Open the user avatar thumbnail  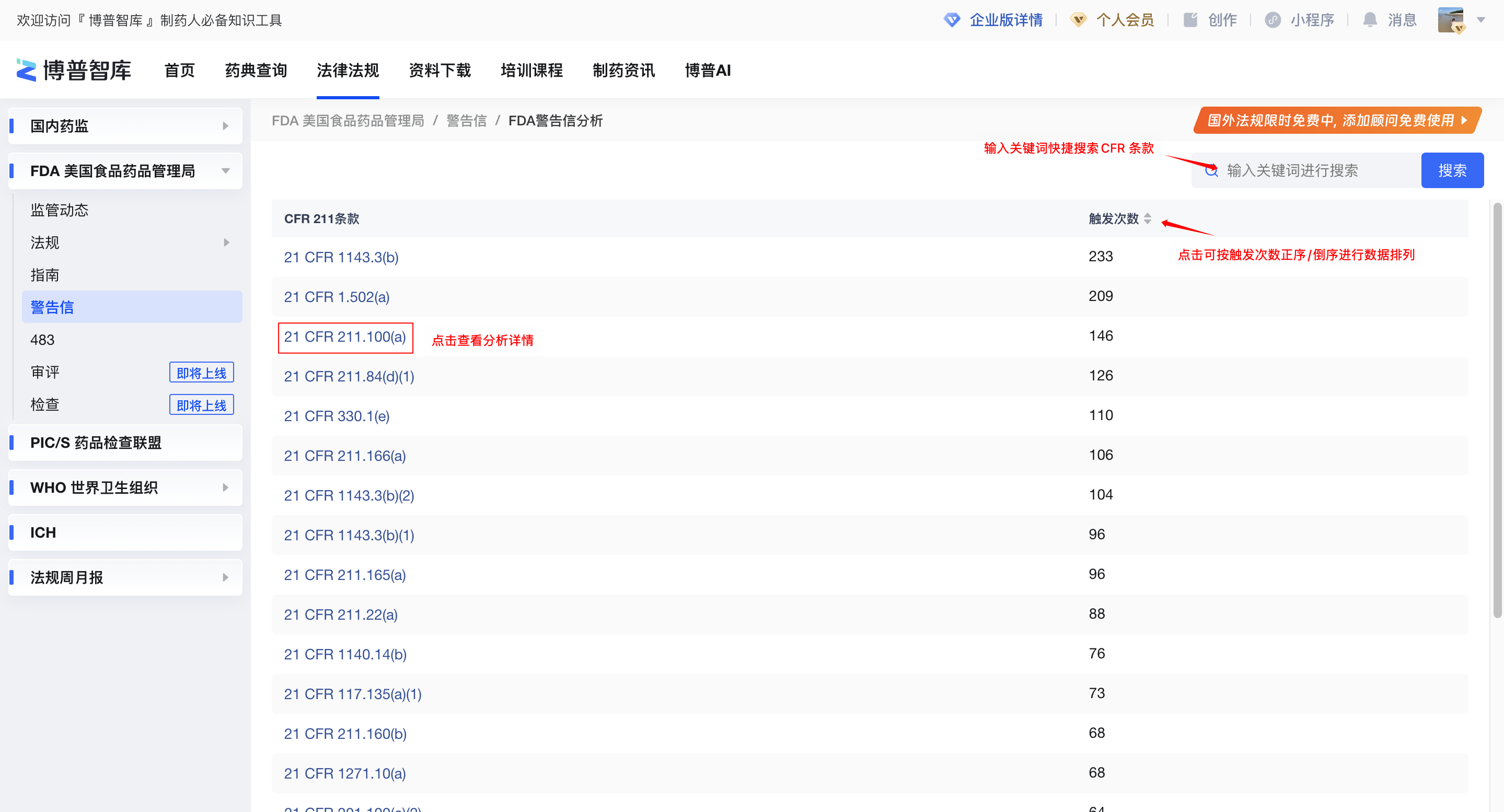click(x=1451, y=20)
